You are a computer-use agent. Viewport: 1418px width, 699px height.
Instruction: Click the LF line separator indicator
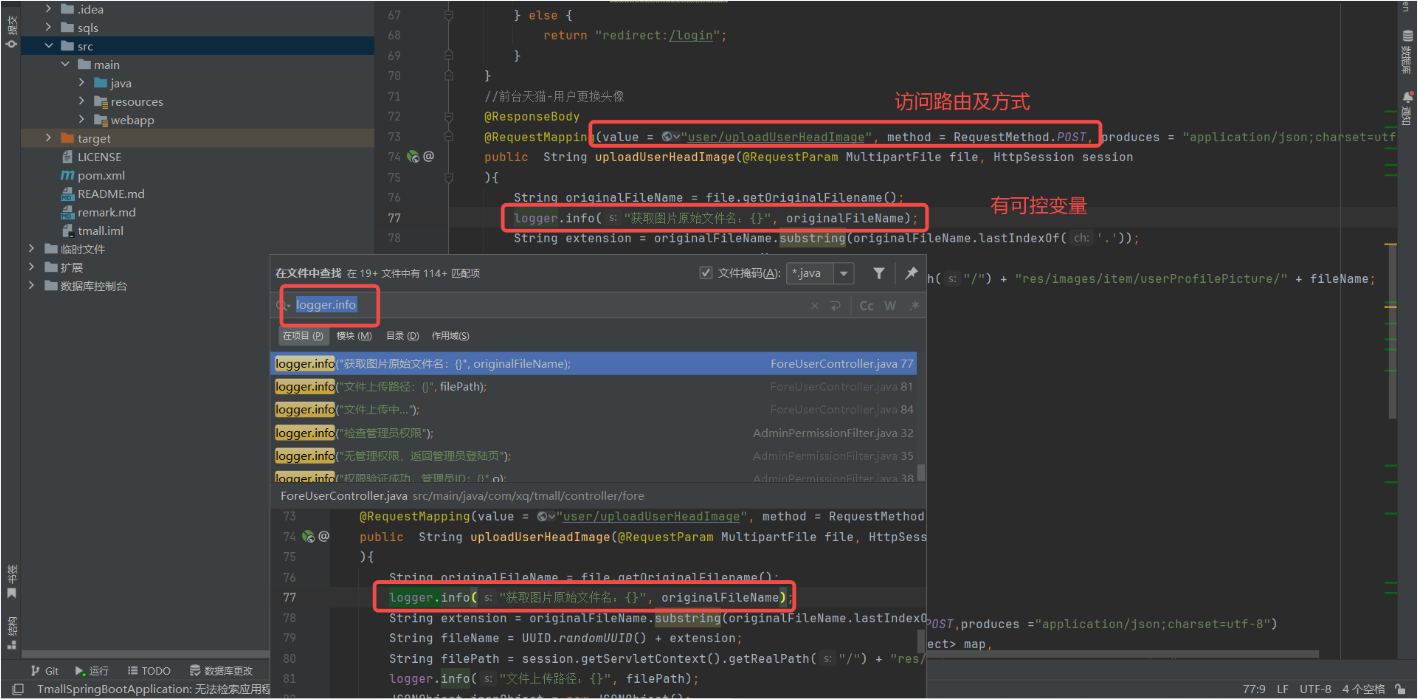point(1282,689)
